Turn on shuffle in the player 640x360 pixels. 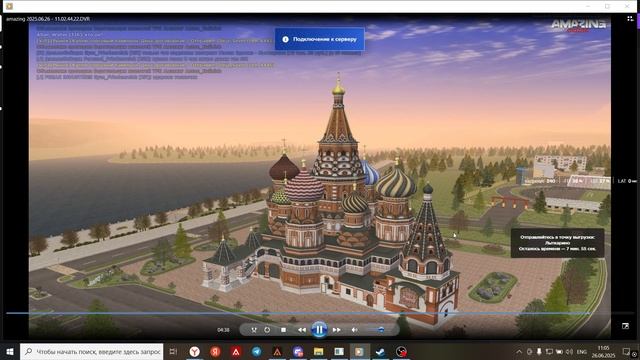pyautogui.click(x=253, y=330)
